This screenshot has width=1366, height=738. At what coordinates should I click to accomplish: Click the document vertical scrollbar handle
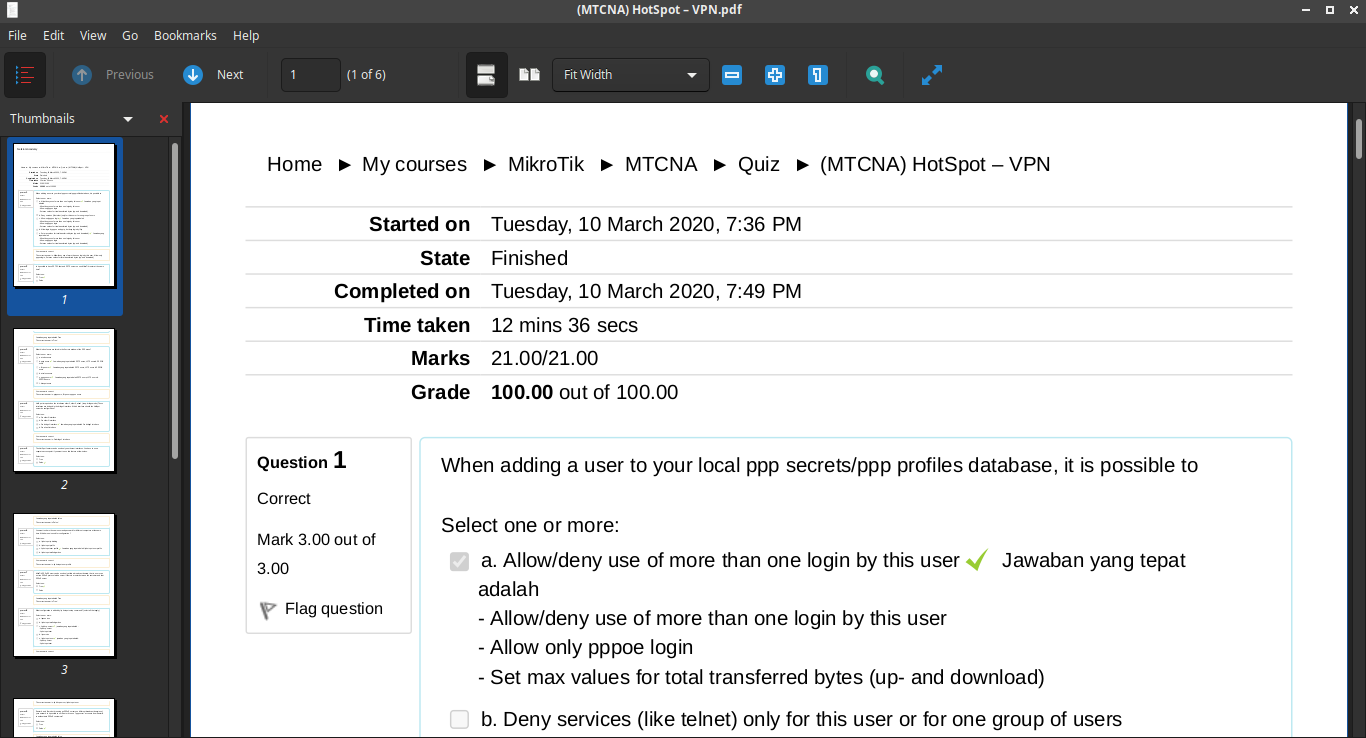pos(1359,139)
